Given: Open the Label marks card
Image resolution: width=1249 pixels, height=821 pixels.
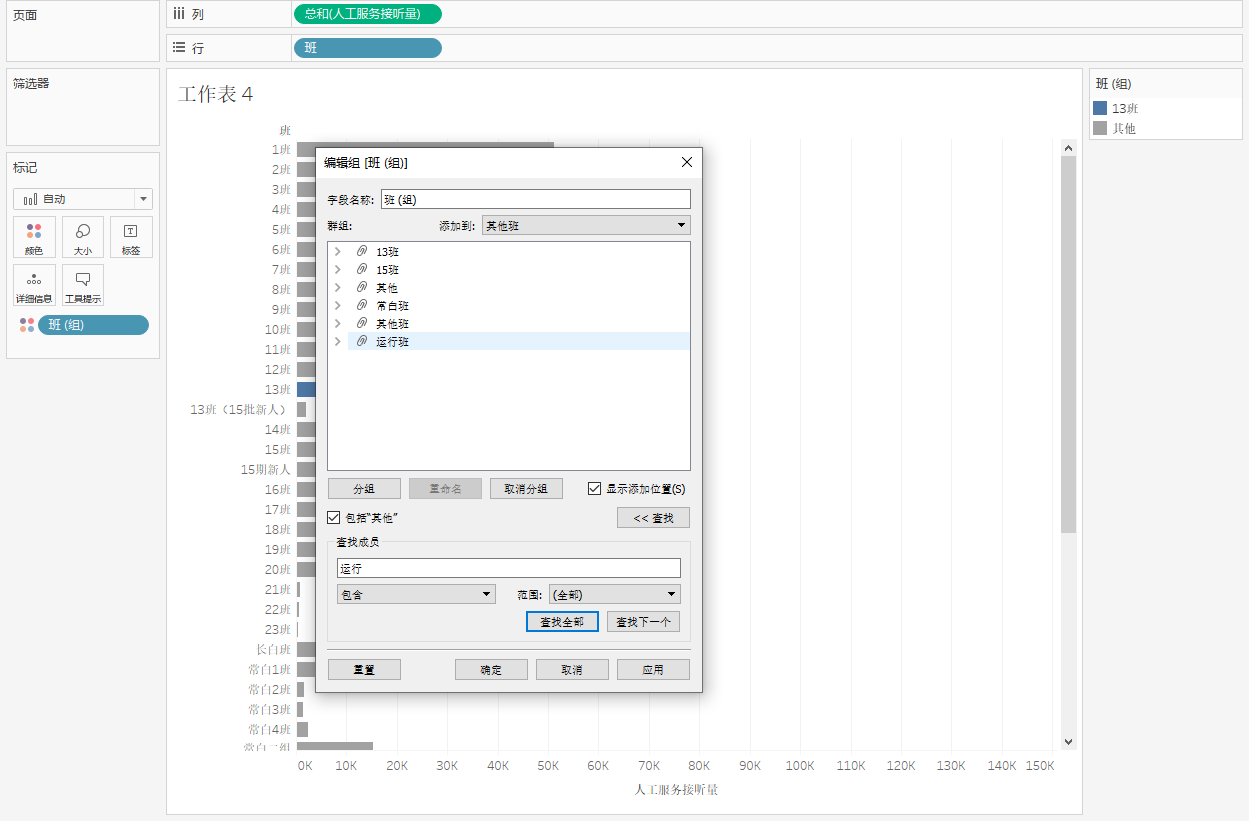Looking at the screenshot, I should click(131, 238).
